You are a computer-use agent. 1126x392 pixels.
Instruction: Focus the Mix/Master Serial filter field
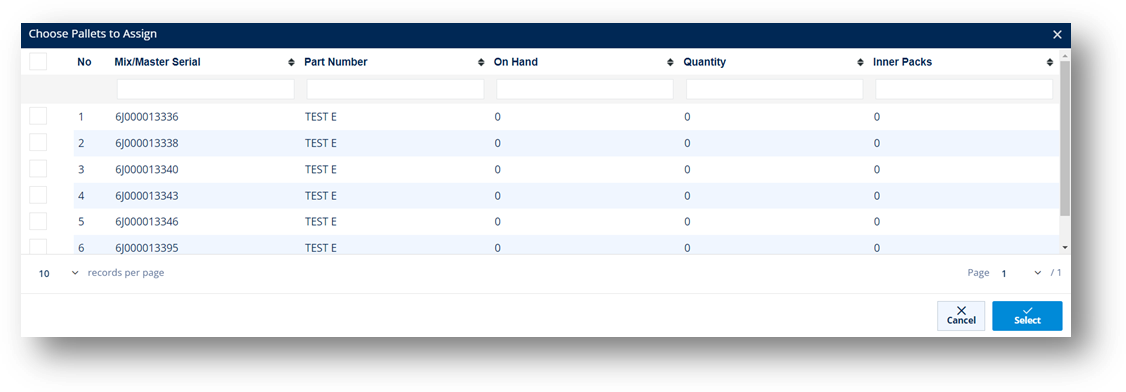click(x=205, y=89)
